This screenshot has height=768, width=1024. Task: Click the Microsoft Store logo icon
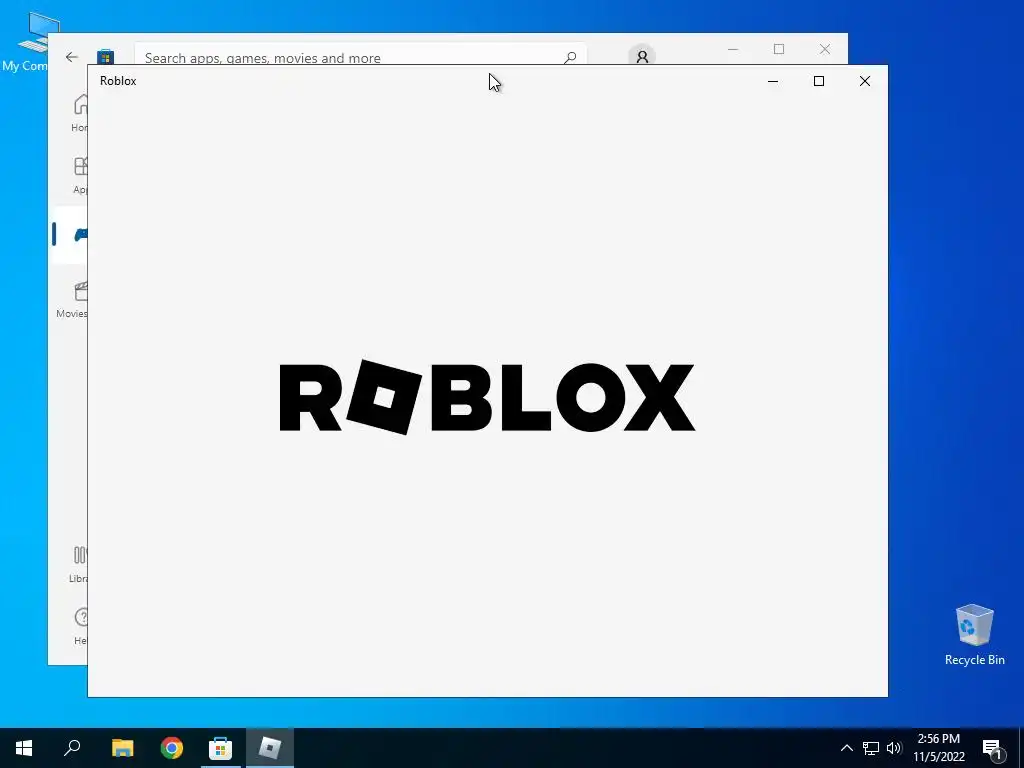(105, 57)
